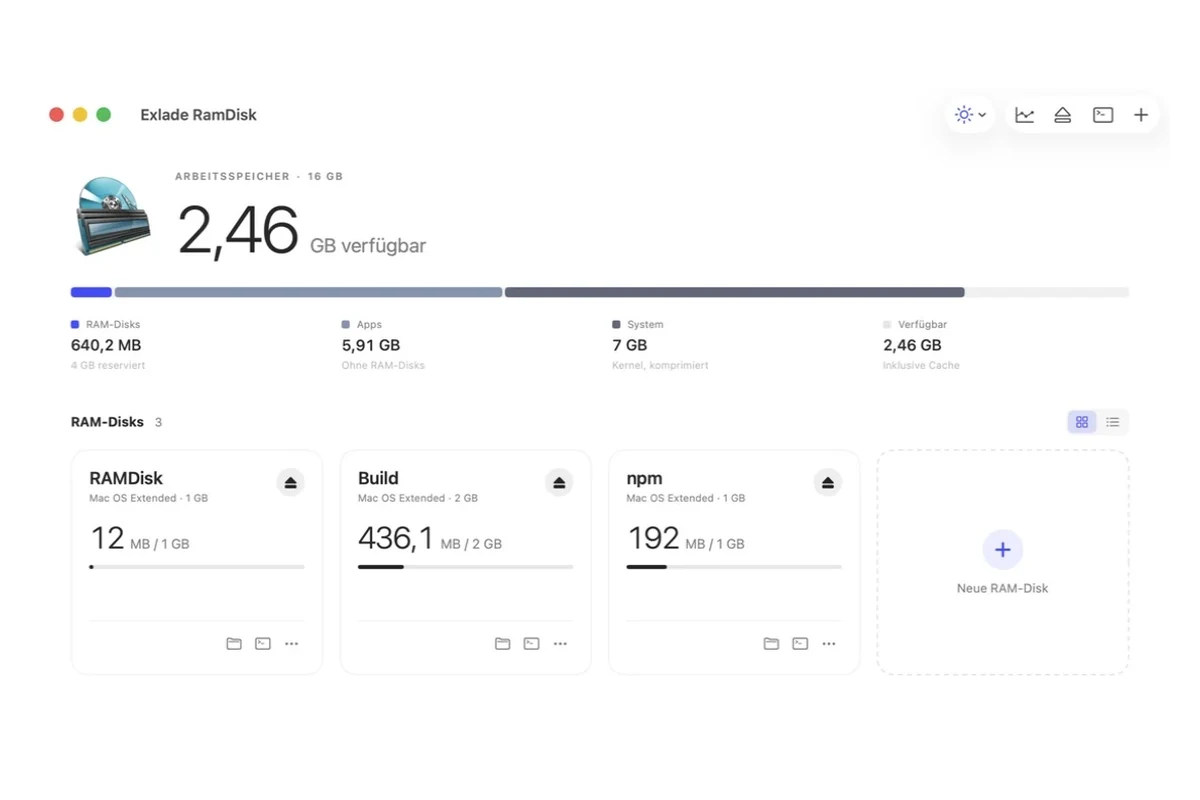Click the '436,1' usage value on Build
Image resolution: width=1200 pixels, height=800 pixels.
pos(396,539)
